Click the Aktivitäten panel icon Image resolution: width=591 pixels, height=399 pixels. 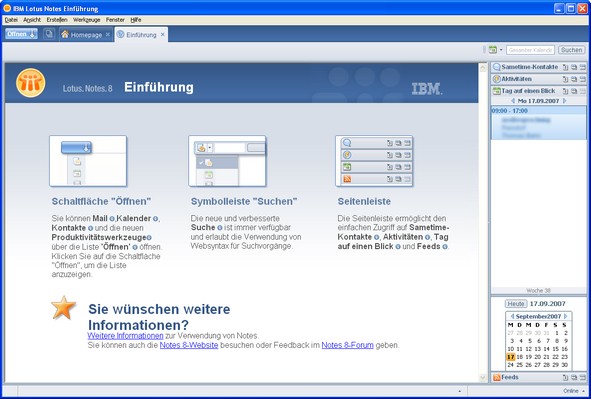pos(497,79)
